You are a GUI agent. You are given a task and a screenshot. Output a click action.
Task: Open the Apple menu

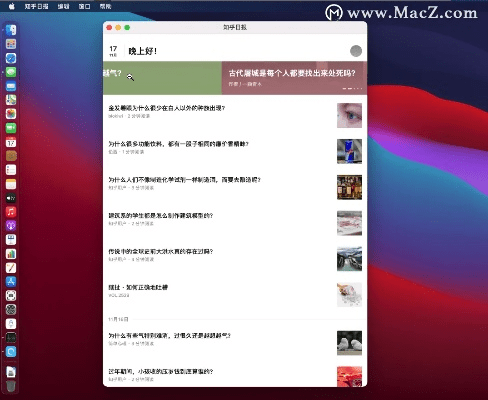click(12, 6)
